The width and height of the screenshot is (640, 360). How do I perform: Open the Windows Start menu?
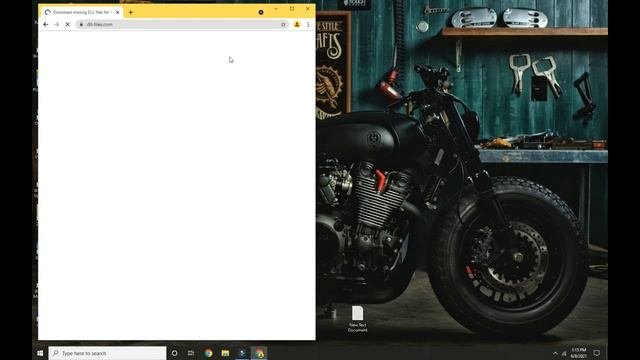[x=40, y=353]
